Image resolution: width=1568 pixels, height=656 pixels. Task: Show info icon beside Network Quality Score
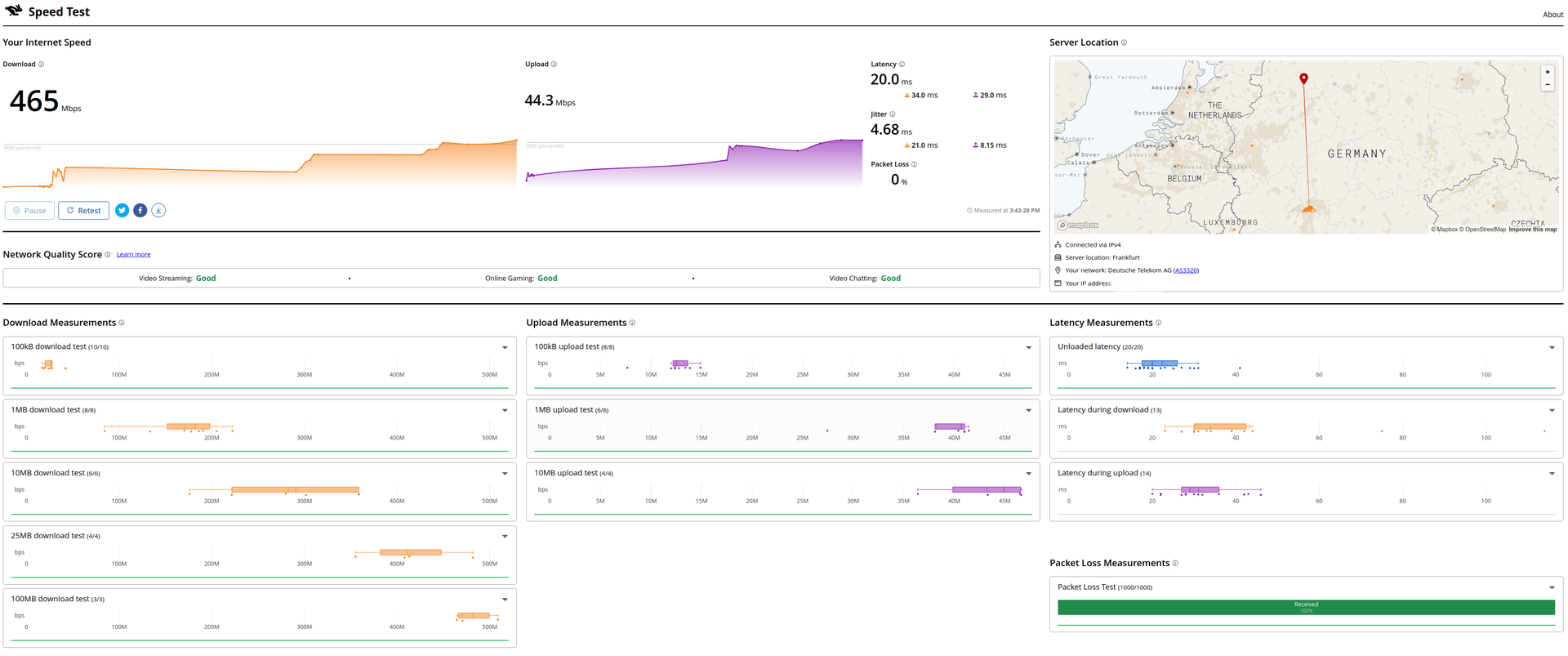coord(107,255)
